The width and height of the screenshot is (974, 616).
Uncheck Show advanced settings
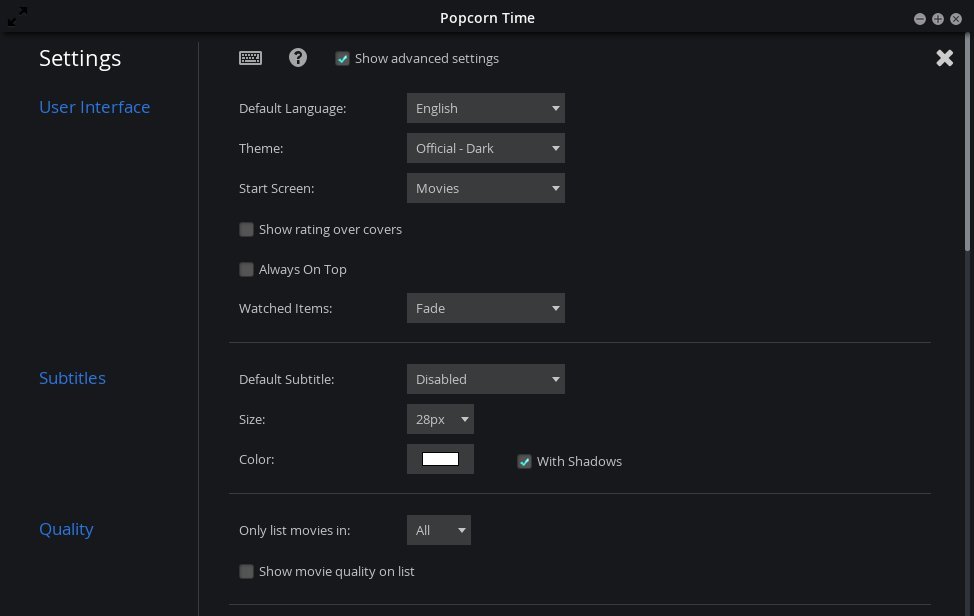point(342,58)
